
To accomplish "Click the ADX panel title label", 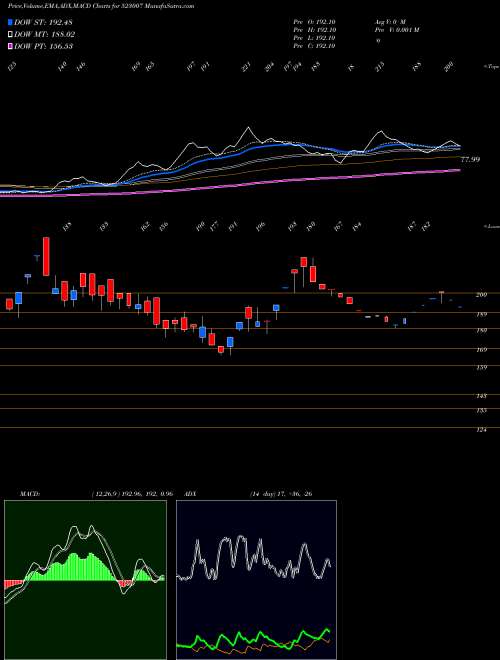I will tap(191, 493).
